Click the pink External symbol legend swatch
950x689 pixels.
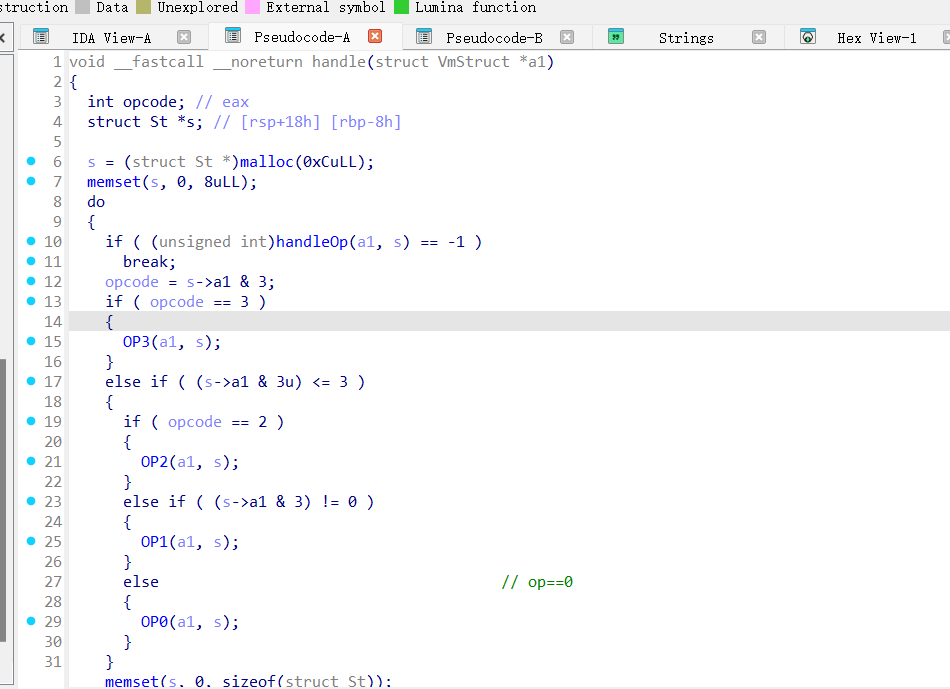click(x=253, y=7)
